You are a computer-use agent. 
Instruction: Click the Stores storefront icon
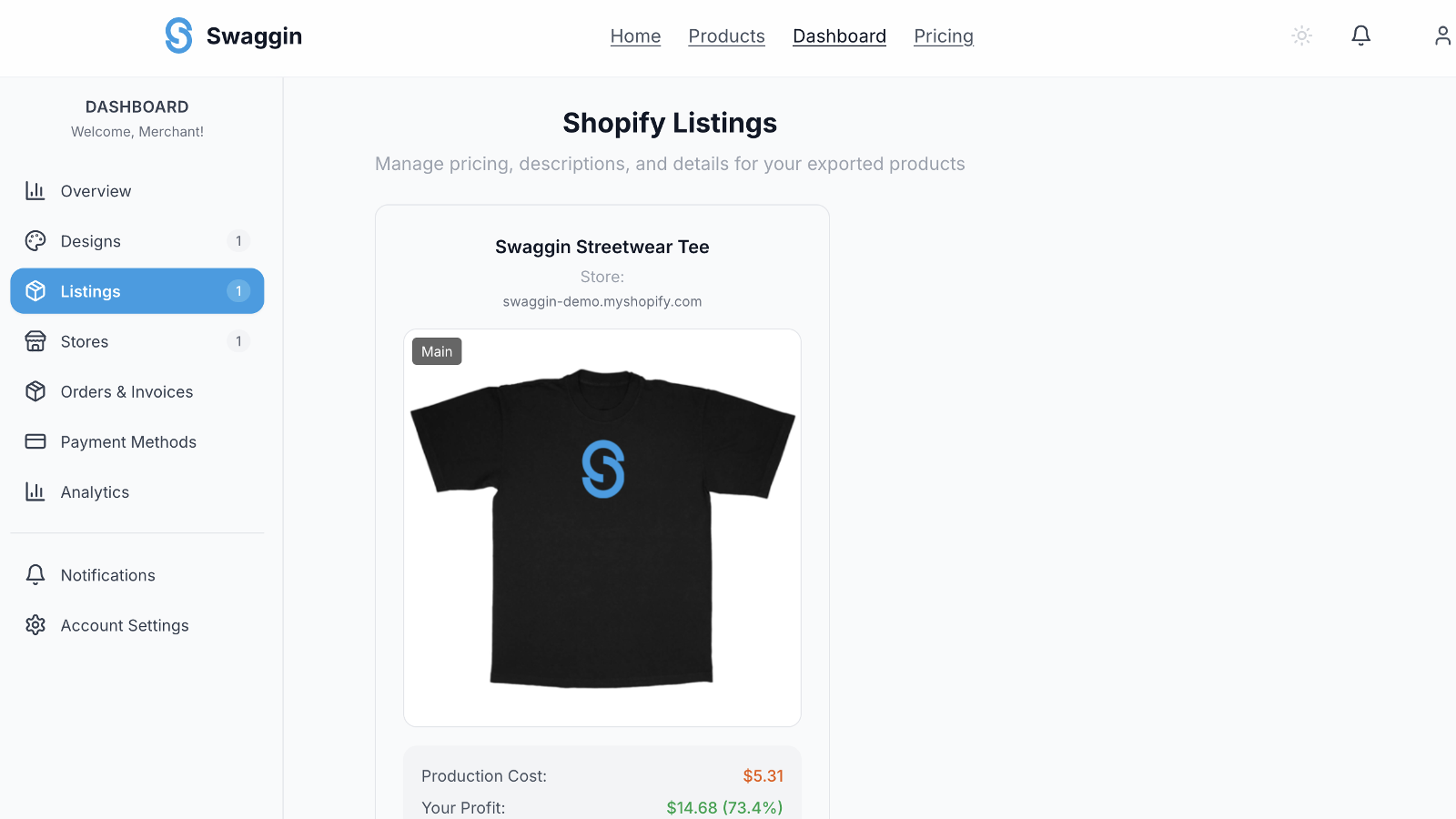tap(35, 341)
